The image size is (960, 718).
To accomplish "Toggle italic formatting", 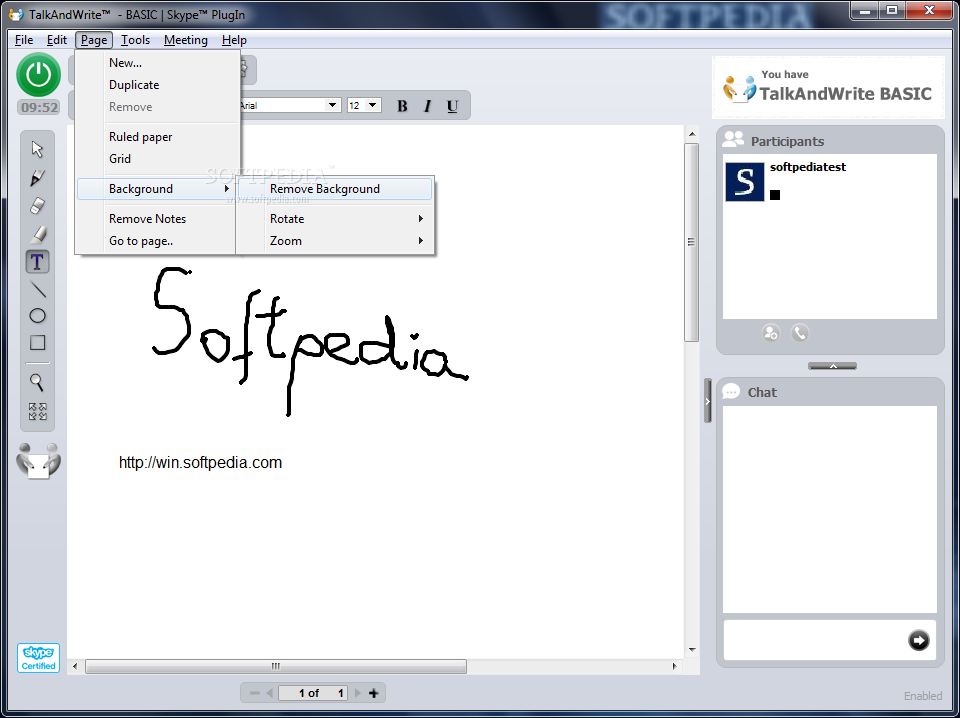I will pos(427,106).
